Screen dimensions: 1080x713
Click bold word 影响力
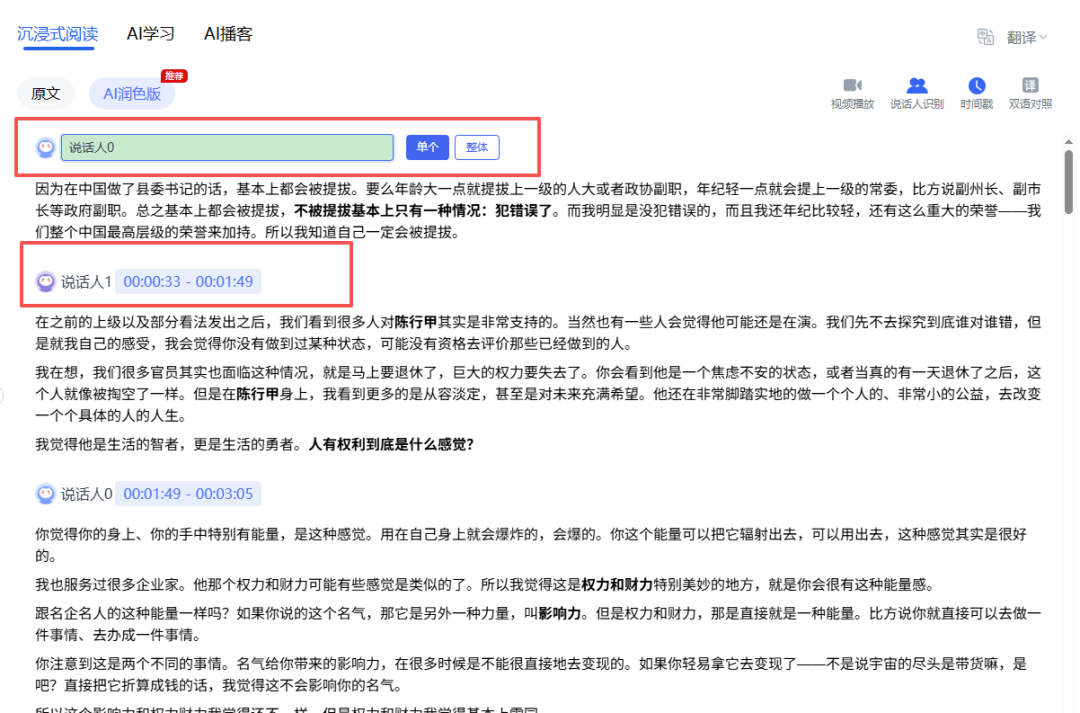(559, 613)
